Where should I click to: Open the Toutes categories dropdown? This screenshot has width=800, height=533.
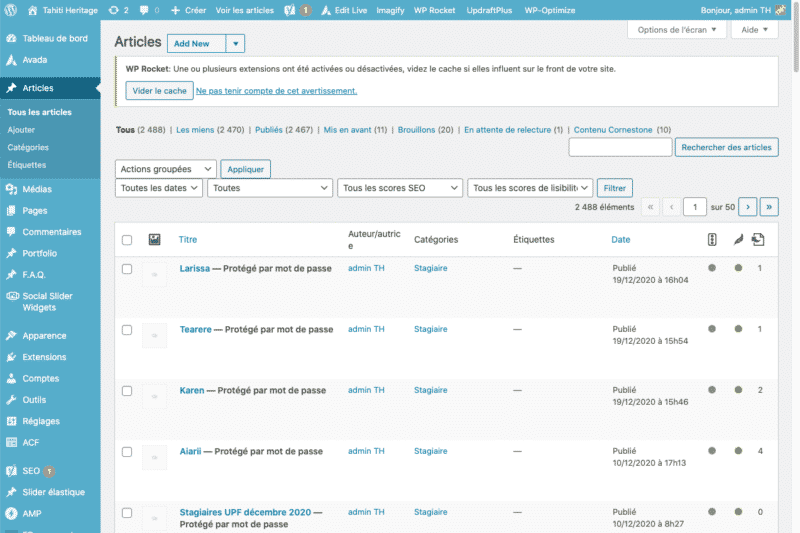point(270,188)
